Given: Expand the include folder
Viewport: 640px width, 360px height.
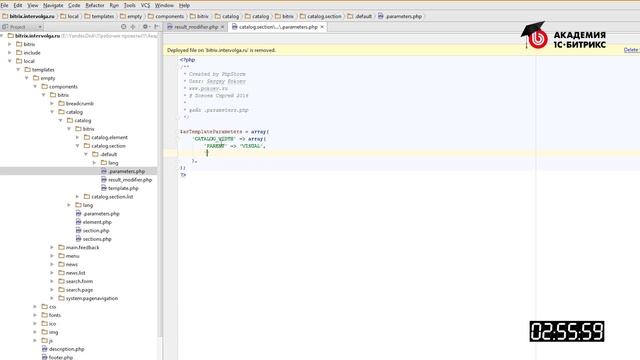Looking at the screenshot, I should coord(10,53).
